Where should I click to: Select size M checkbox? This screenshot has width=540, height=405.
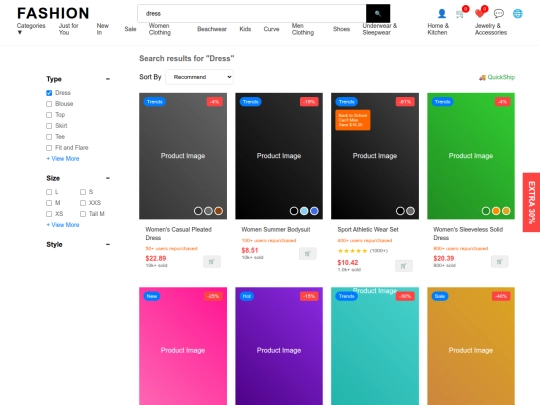[x=49, y=203]
